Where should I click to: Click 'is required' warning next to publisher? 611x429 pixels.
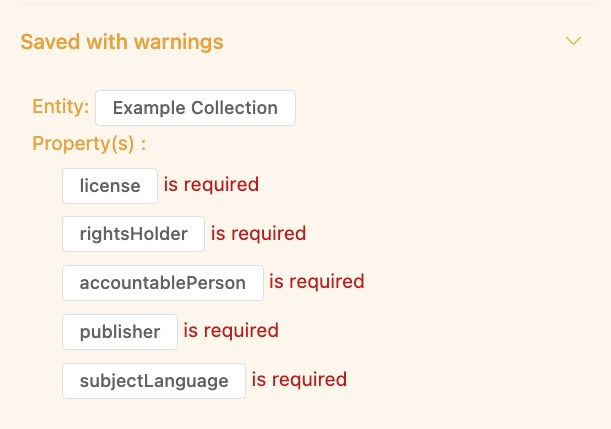pyautogui.click(x=231, y=331)
